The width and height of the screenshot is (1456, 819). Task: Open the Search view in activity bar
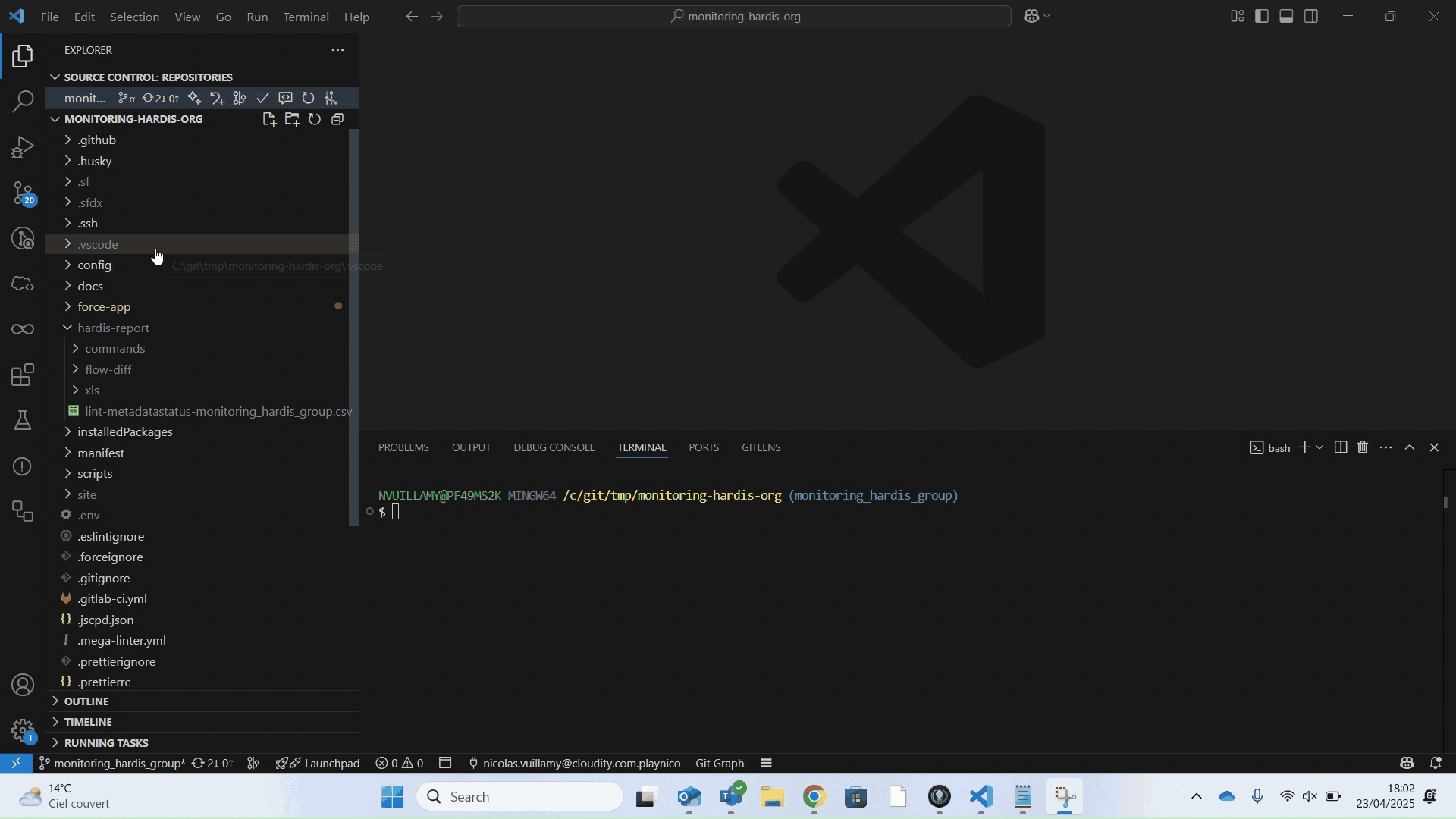pyautogui.click(x=23, y=102)
